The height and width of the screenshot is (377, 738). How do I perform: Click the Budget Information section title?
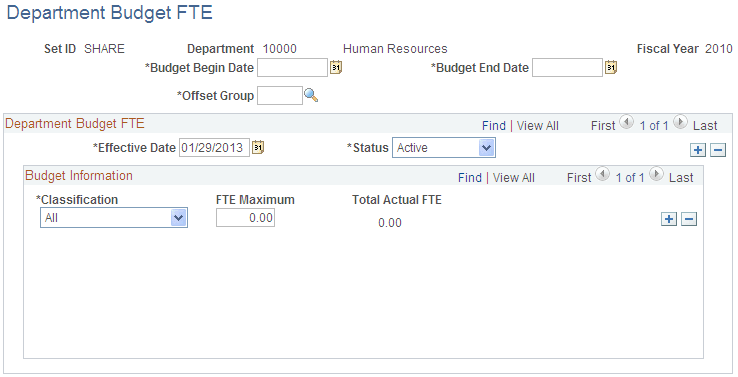[79, 176]
